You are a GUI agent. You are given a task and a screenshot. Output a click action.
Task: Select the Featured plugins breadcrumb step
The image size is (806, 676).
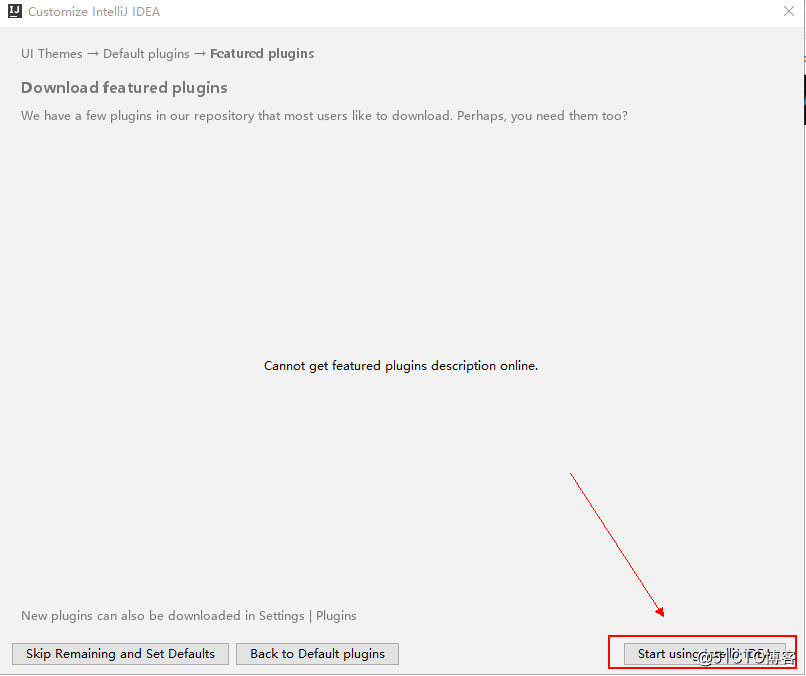(x=262, y=53)
